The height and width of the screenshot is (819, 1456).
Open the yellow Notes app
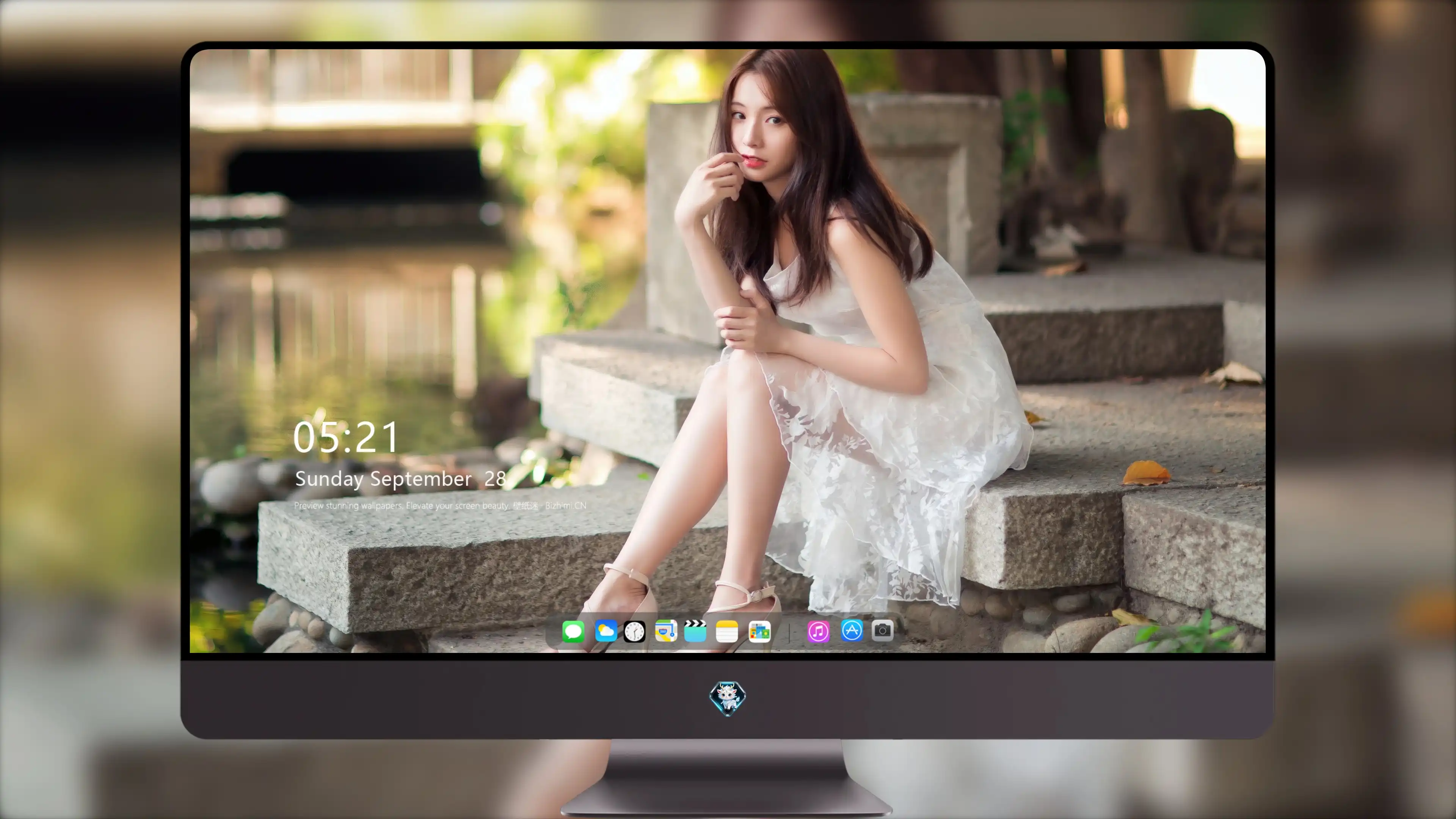pos(727,631)
